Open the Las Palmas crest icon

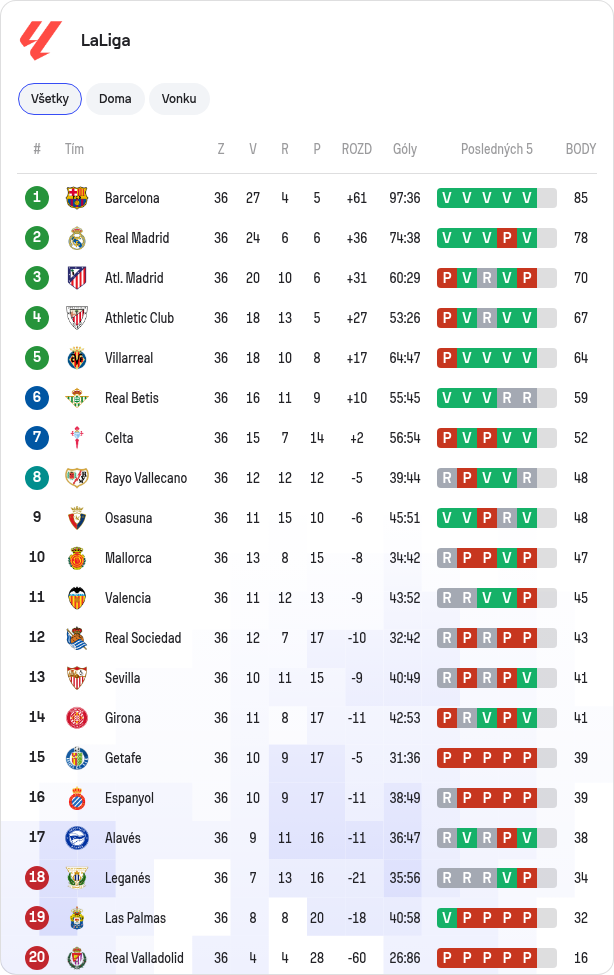click(x=77, y=918)
